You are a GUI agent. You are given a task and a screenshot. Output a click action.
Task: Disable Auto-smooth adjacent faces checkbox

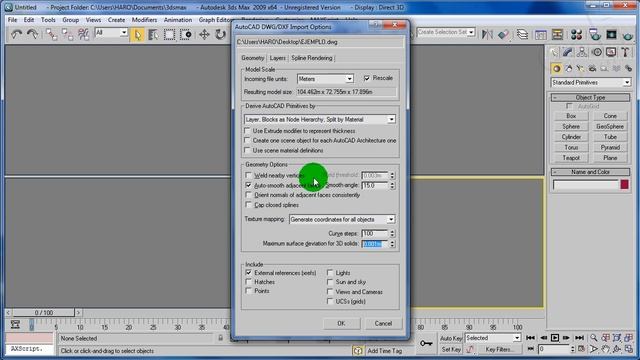click(x=248, y=185)
